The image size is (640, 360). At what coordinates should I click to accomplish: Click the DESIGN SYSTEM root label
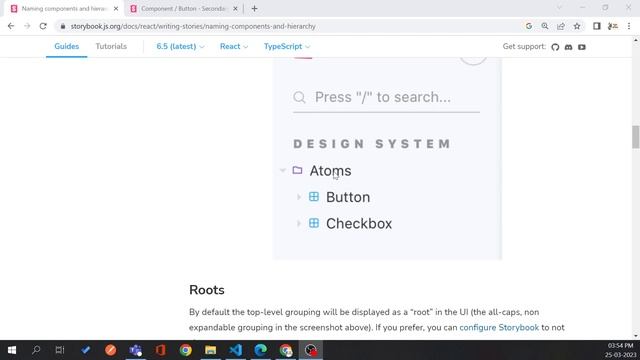point(372,144)
